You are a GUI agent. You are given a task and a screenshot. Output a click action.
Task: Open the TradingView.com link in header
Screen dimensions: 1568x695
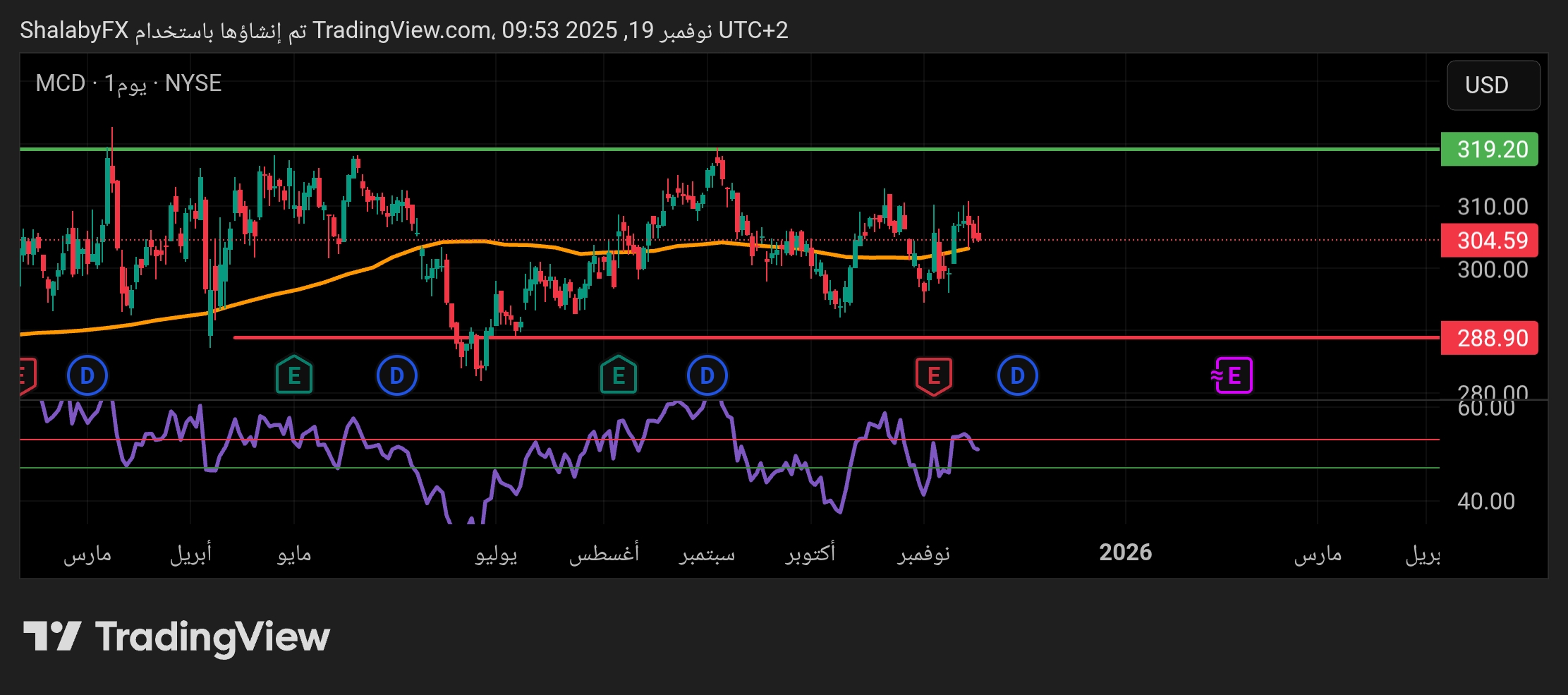[x=402, y=30]
